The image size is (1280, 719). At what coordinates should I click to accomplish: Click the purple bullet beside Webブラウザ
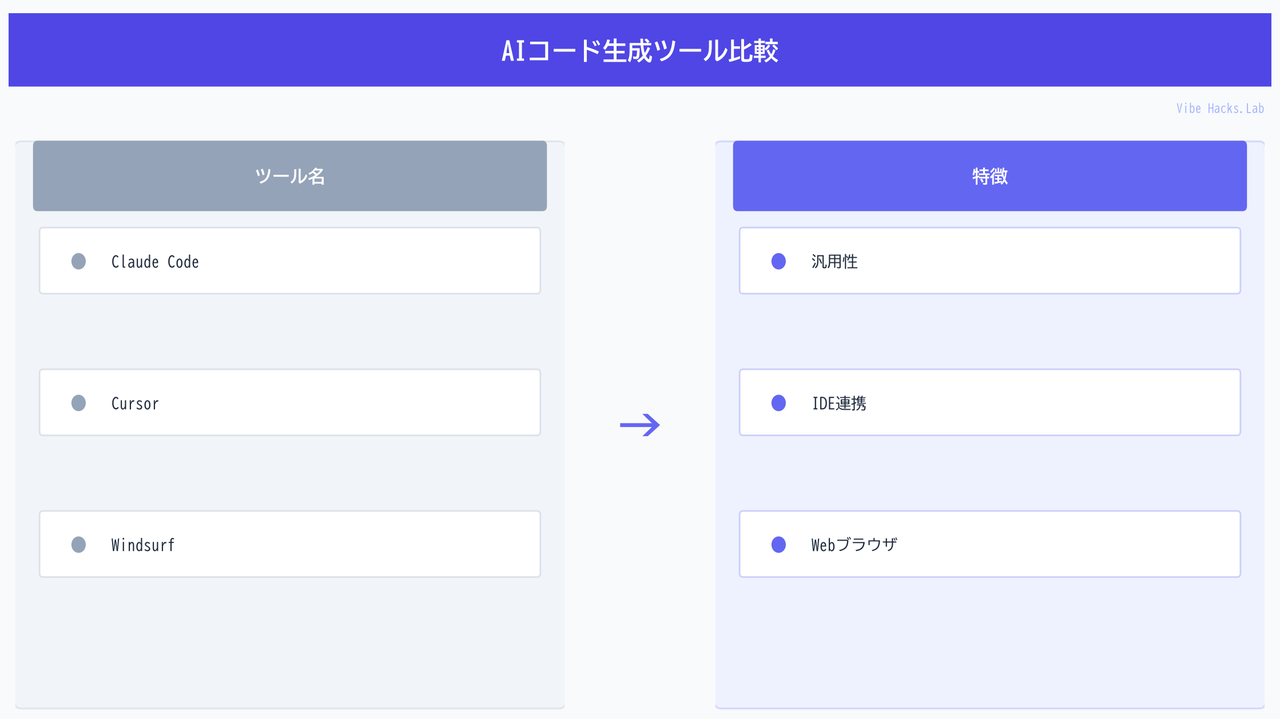pos(779,545)
